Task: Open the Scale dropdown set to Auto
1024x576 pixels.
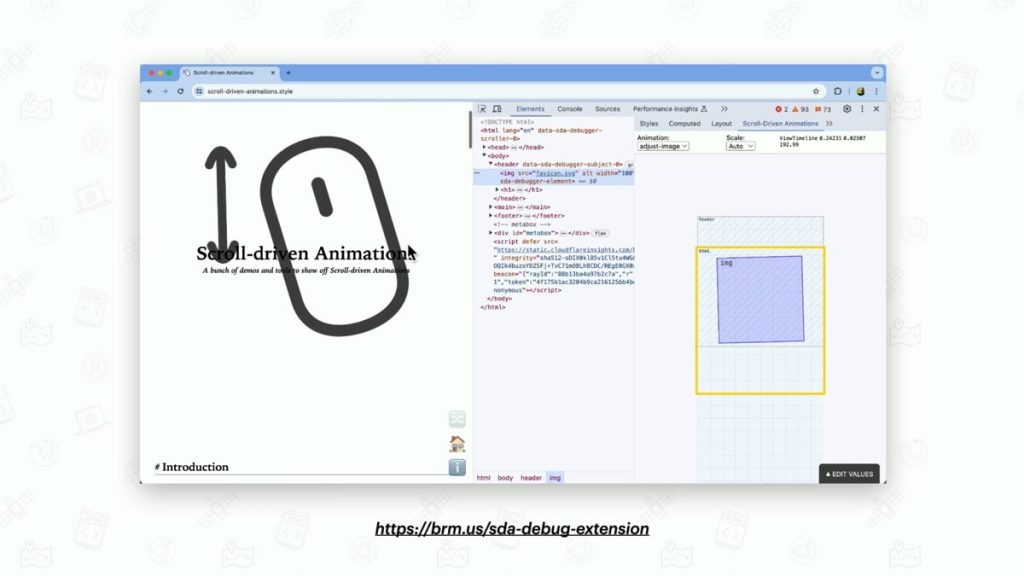Action: pyautogui.click(x=739, y=145)
